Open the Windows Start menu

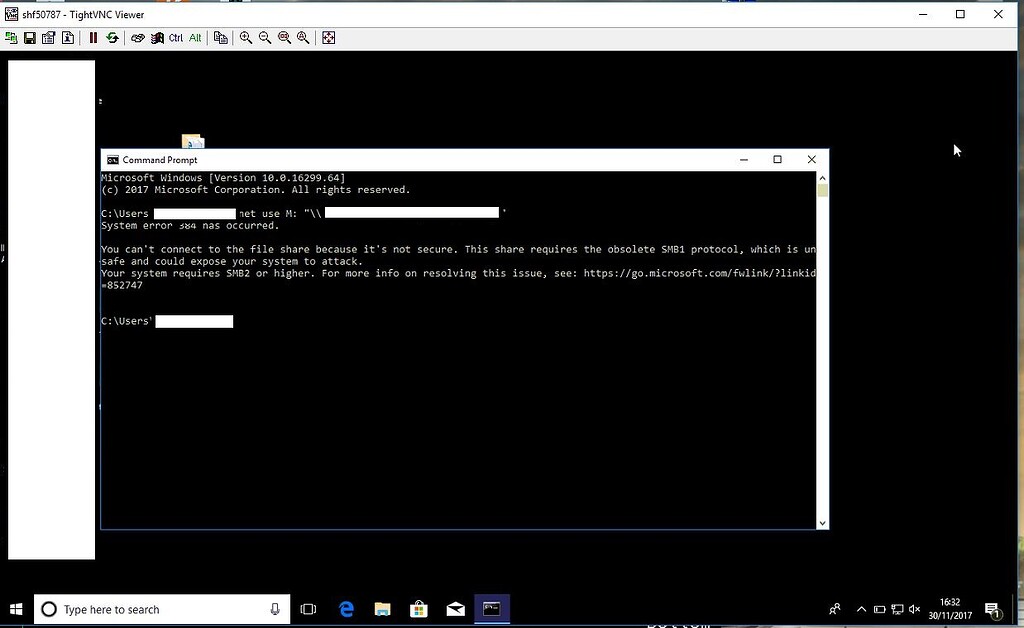coord(15,609)
